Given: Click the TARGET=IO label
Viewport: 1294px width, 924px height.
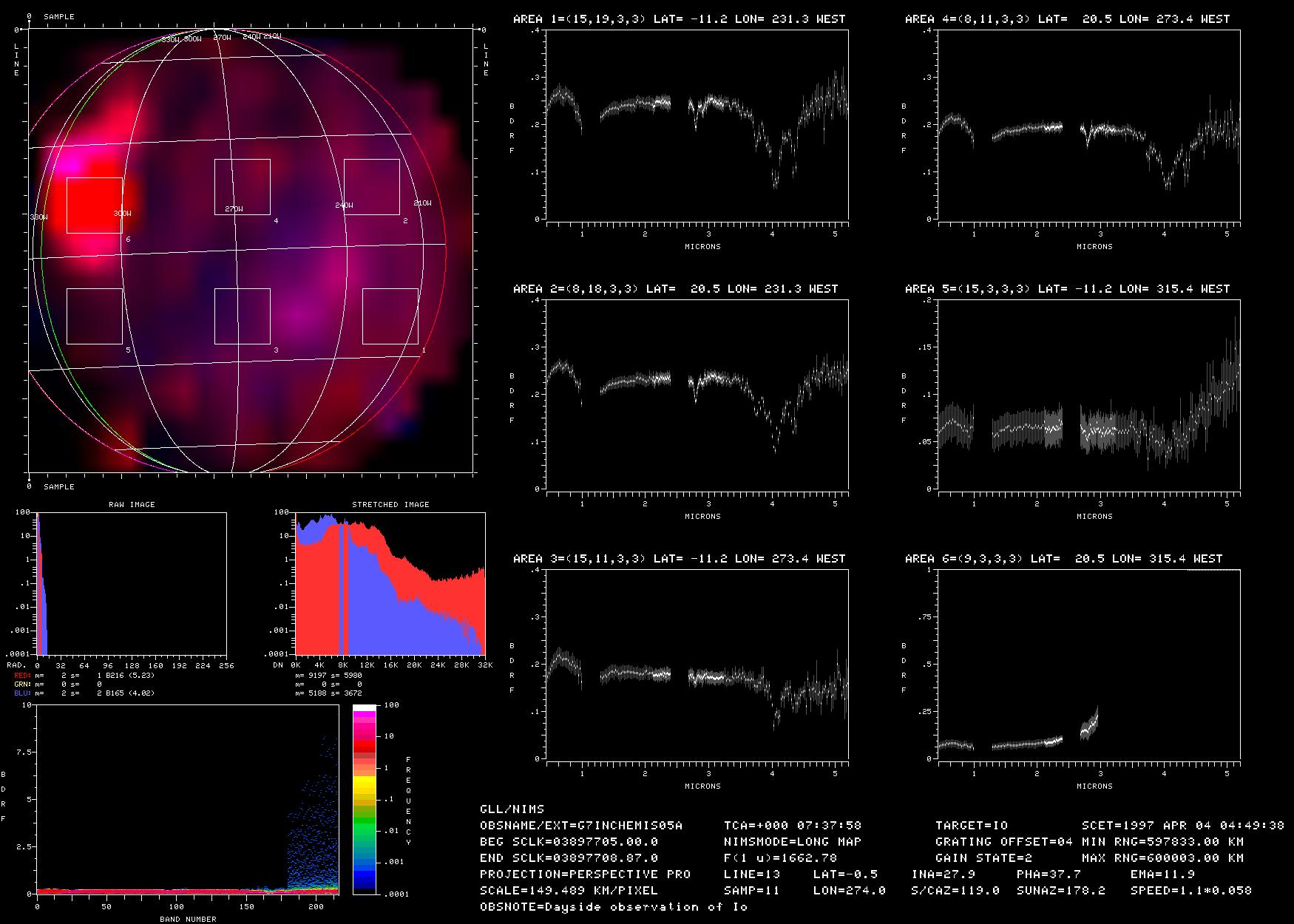Looking at the screenshot, I should [x=972, y=825].
